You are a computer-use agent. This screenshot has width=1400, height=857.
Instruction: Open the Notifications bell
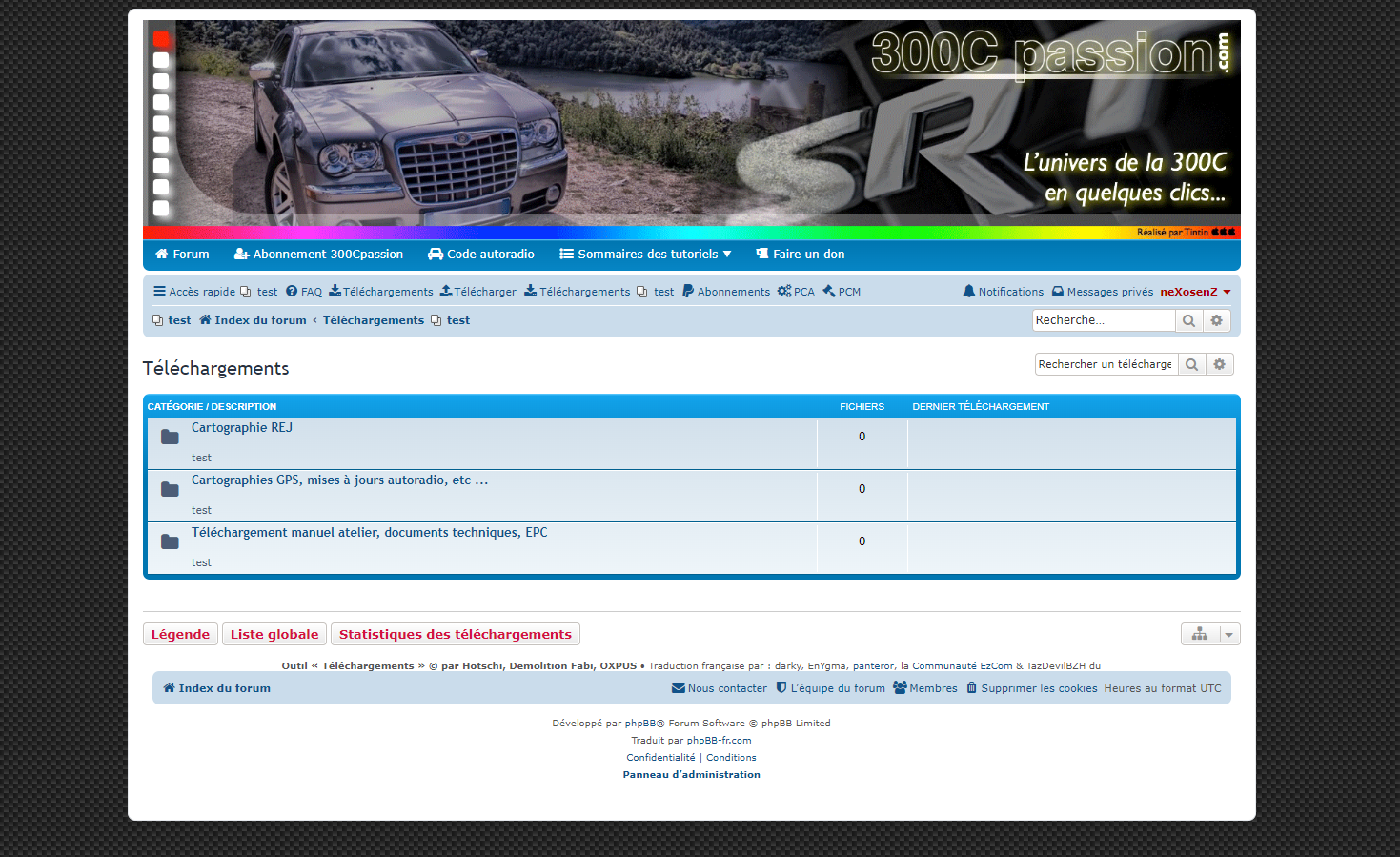(1004, 292)
